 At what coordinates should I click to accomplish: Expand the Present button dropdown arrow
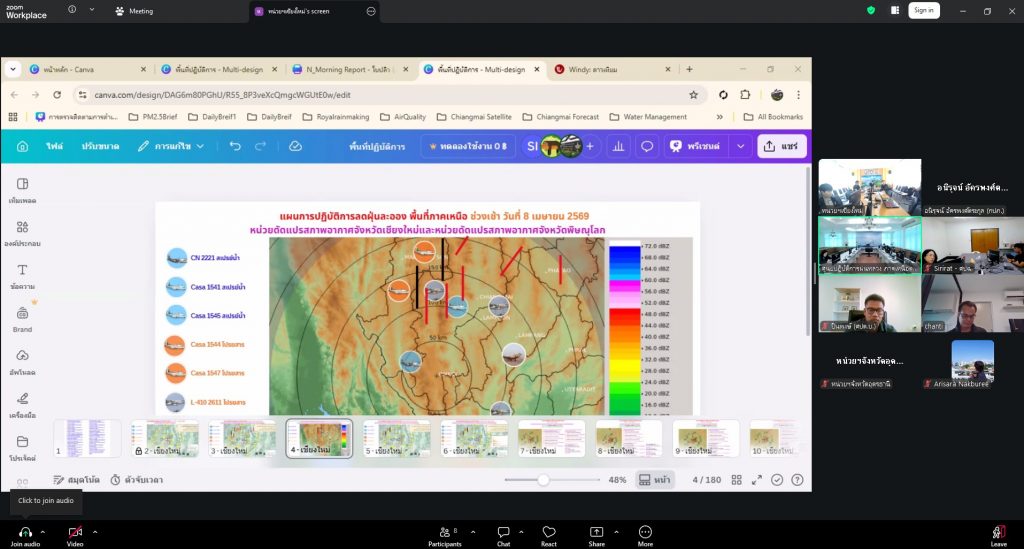coord(740,146)
